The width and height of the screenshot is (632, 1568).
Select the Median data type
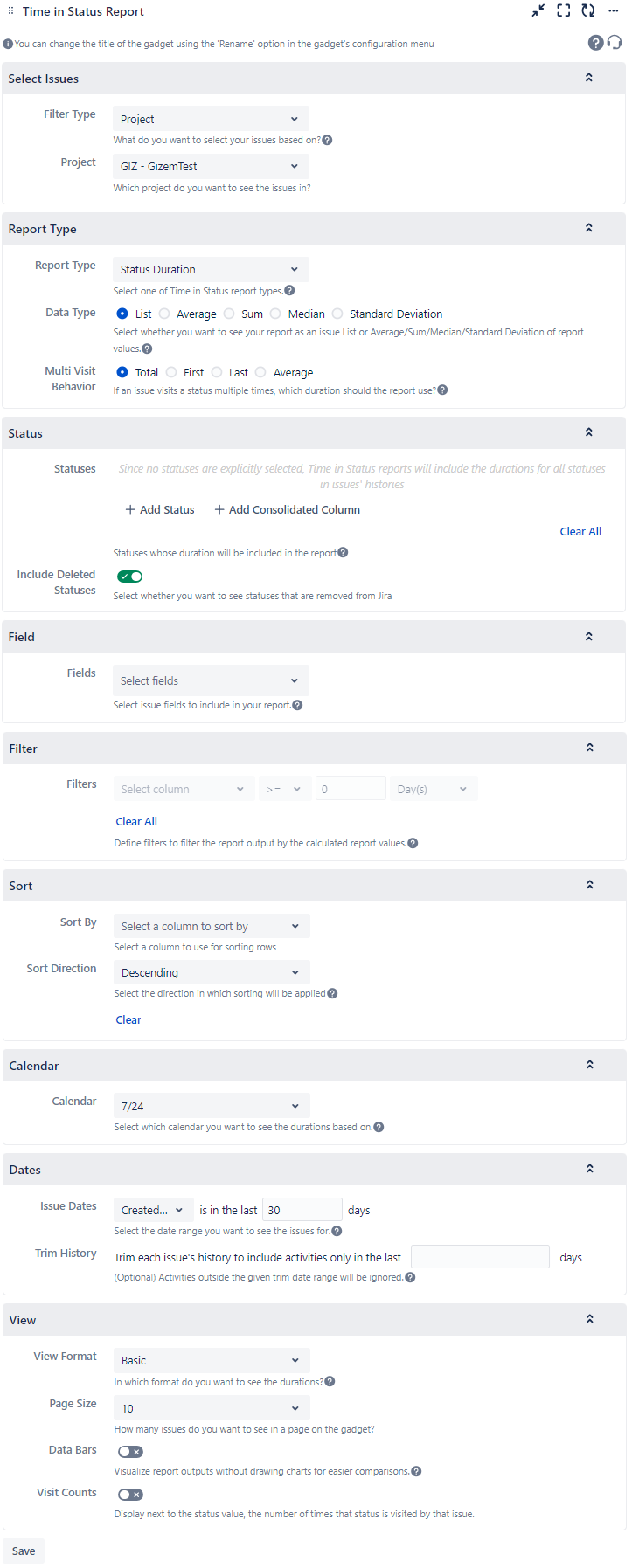[x=276, y=314]
